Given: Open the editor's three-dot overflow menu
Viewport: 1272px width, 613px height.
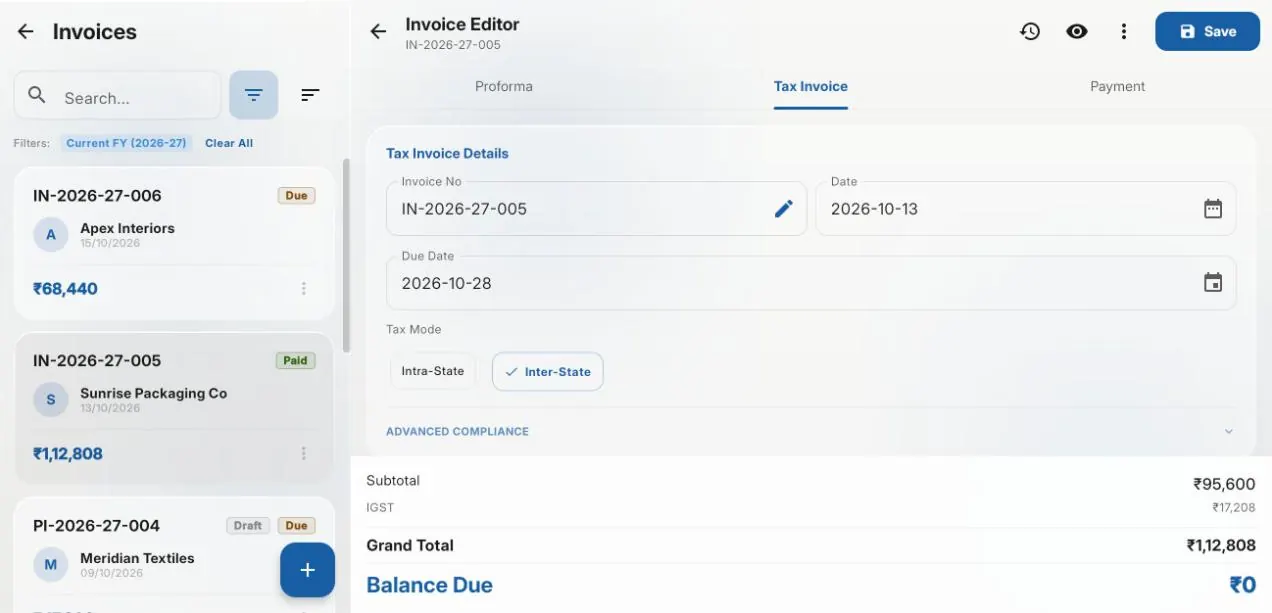Looking at the screenshot, I should coord(1124,32).
